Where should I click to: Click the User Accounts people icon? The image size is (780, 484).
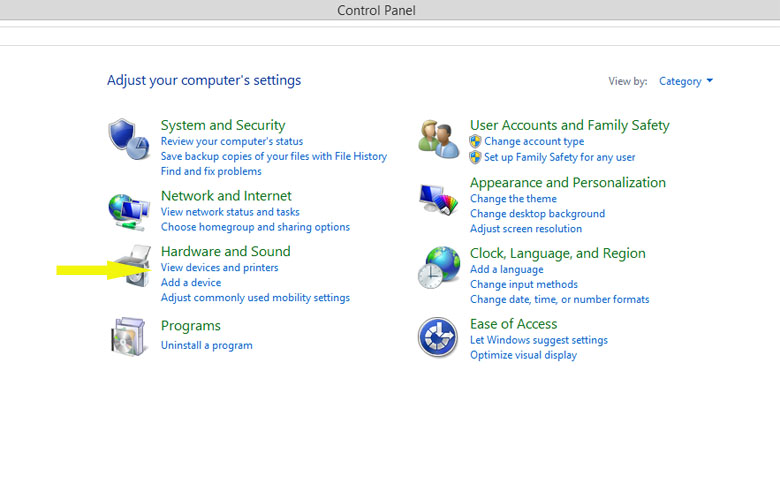[438, 139]
